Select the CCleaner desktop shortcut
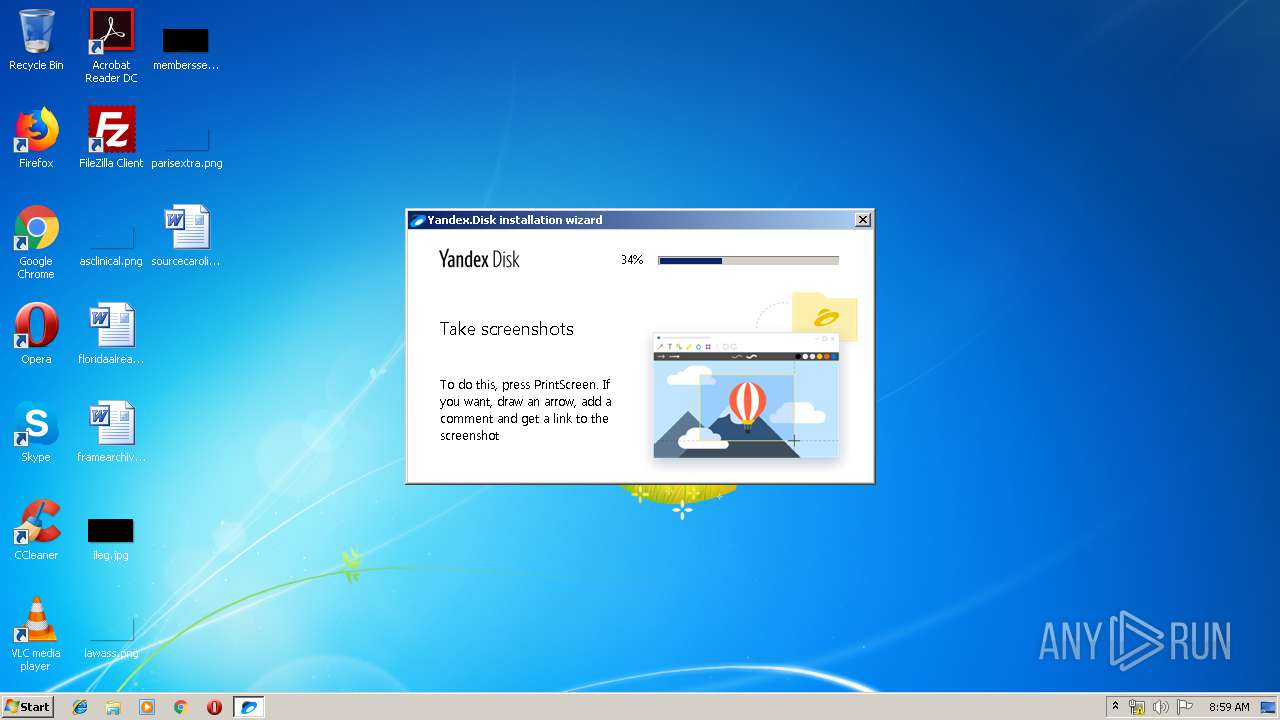Viewport: 1280px width, 720px height. pyautogui.click(x=36, y=530)
